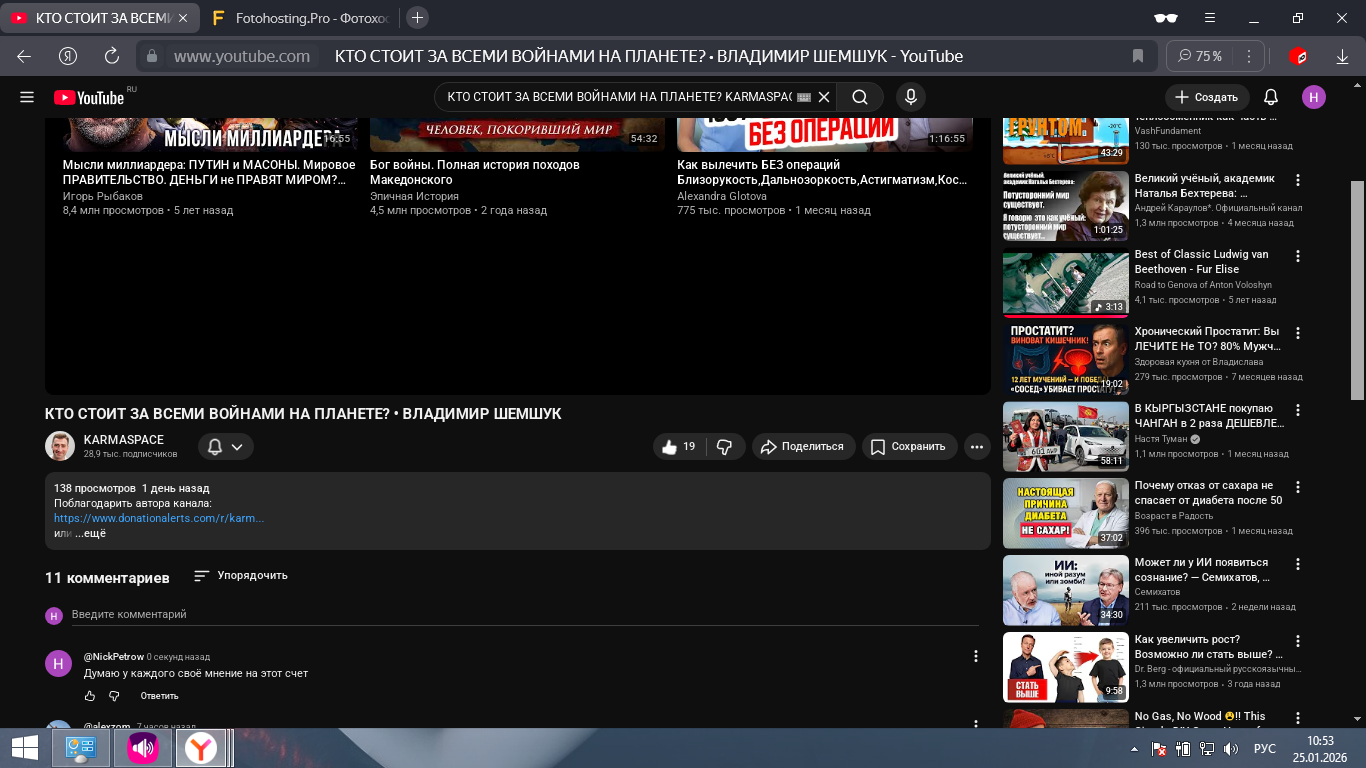Open the purple account avatar menu
The width and height of the screenshot is (1366, 768).
pyautogui.click(x=1314, y=97)
